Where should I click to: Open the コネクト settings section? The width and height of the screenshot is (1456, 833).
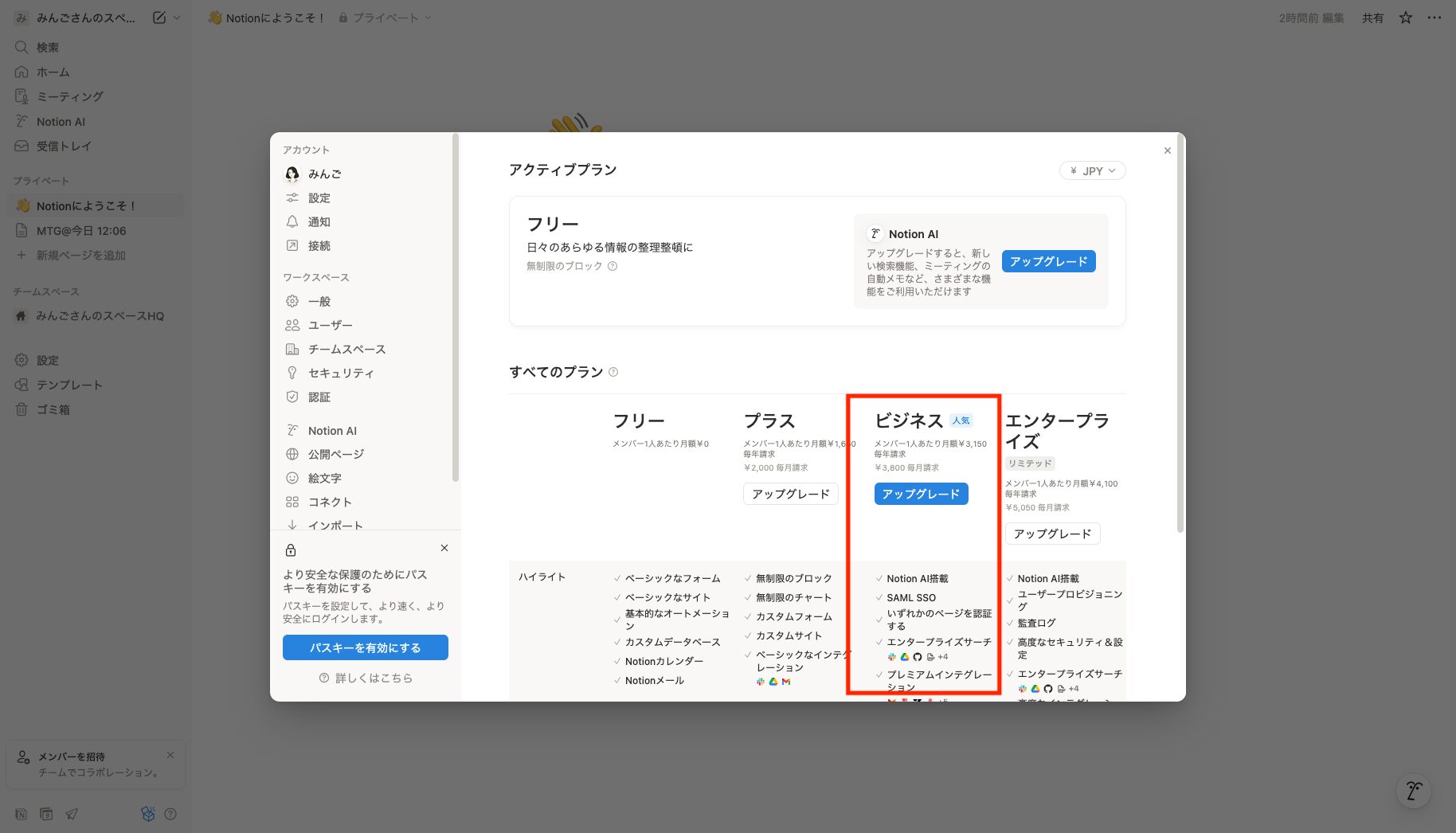tap(330, 502)
